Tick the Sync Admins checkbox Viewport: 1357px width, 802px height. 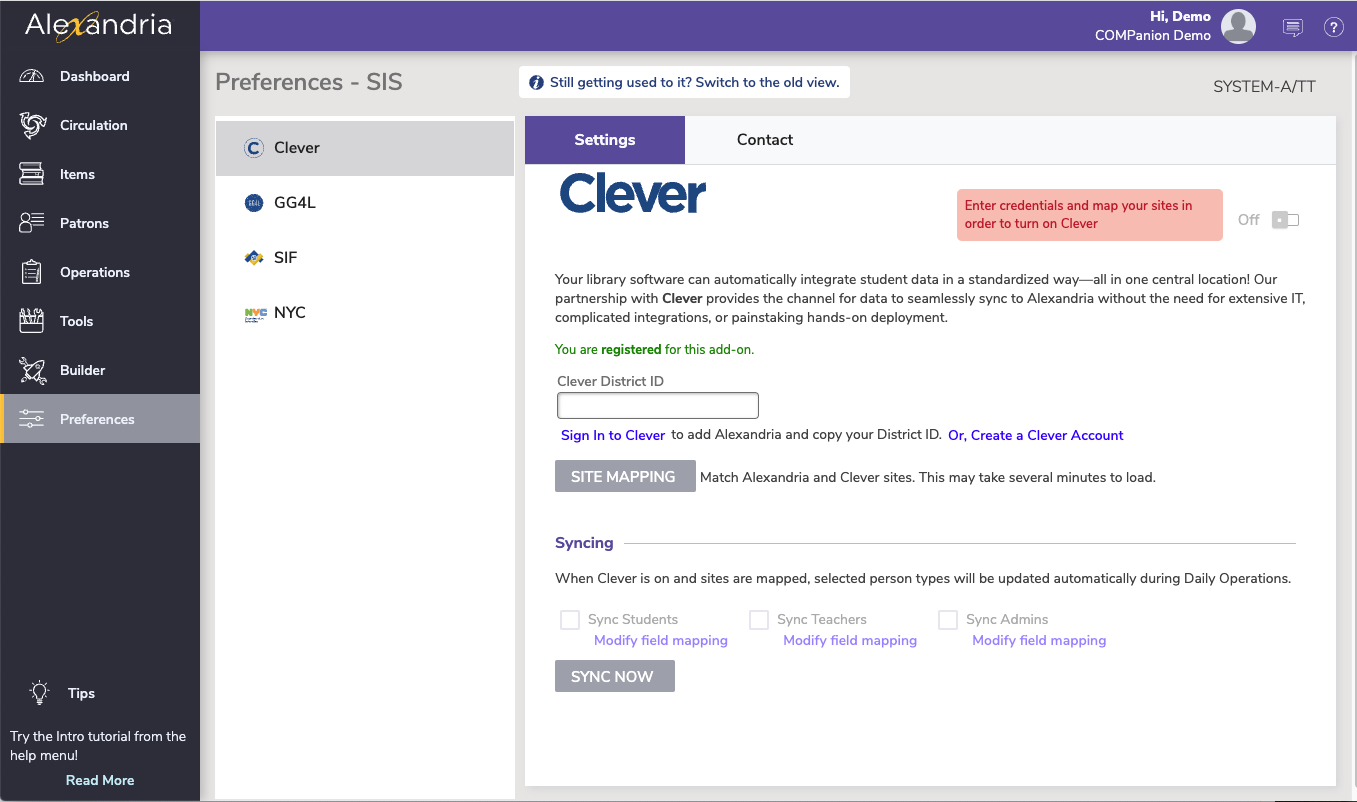pos(948,620)
